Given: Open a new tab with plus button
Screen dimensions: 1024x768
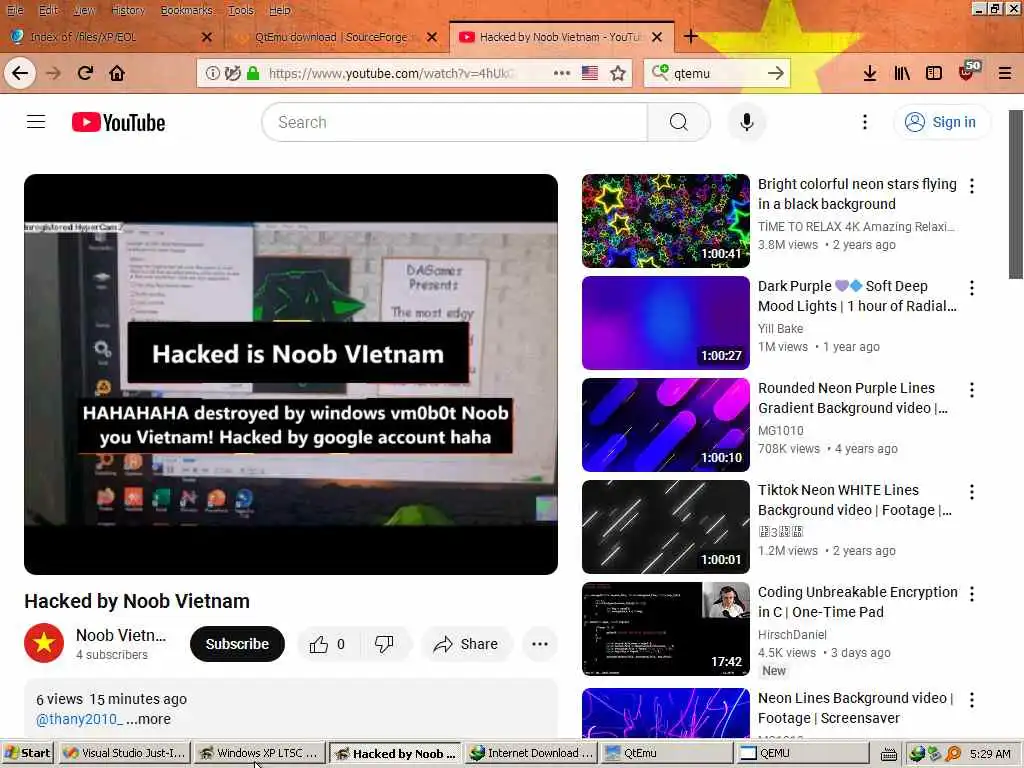Looking at the screenshot, I should pyautogui.click(x=690, y=37).
